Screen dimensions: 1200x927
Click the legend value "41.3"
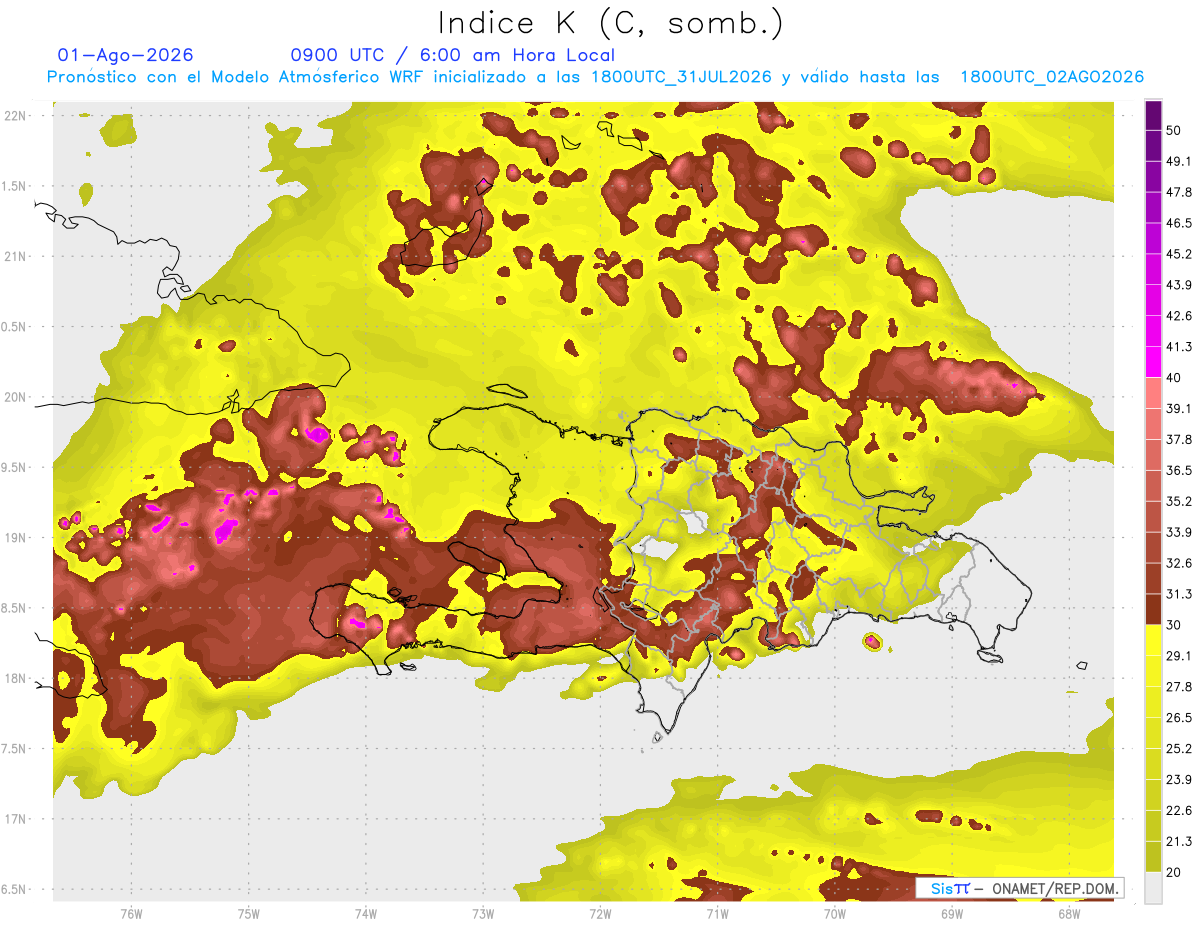pos(1178,347)
